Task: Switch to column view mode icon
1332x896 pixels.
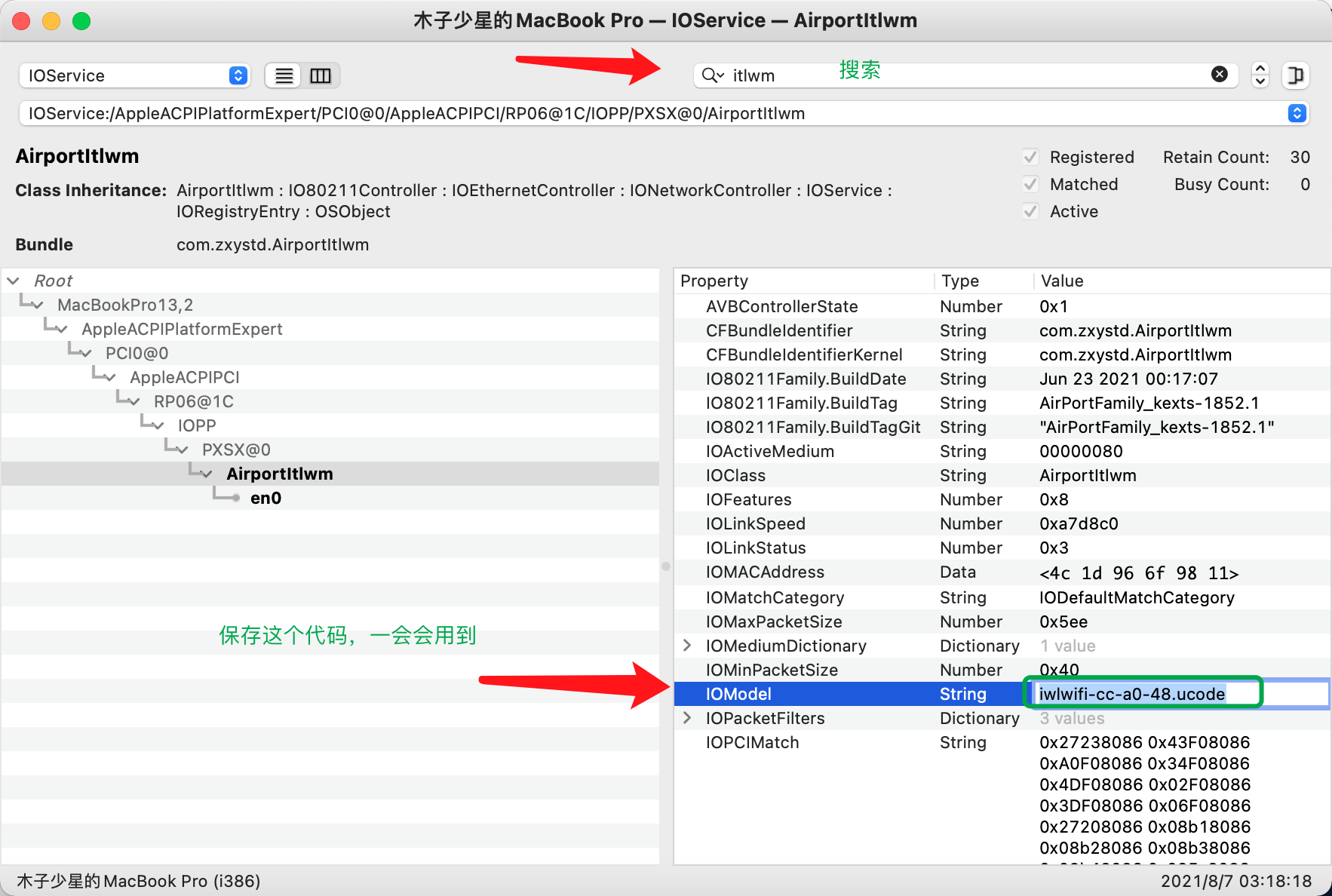Action: 321,75
